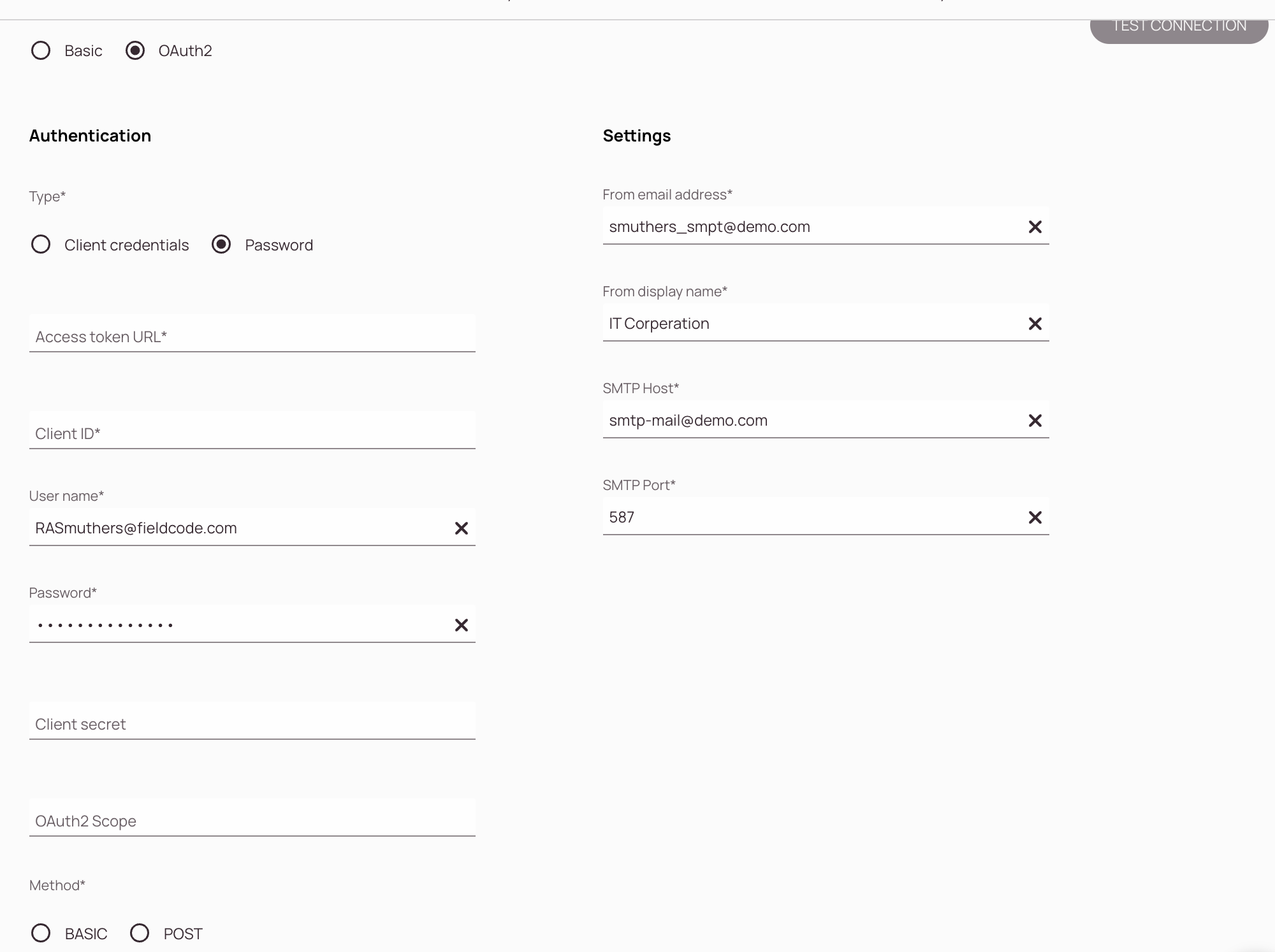Clear the SMTP Port value

click(1035, 517)
